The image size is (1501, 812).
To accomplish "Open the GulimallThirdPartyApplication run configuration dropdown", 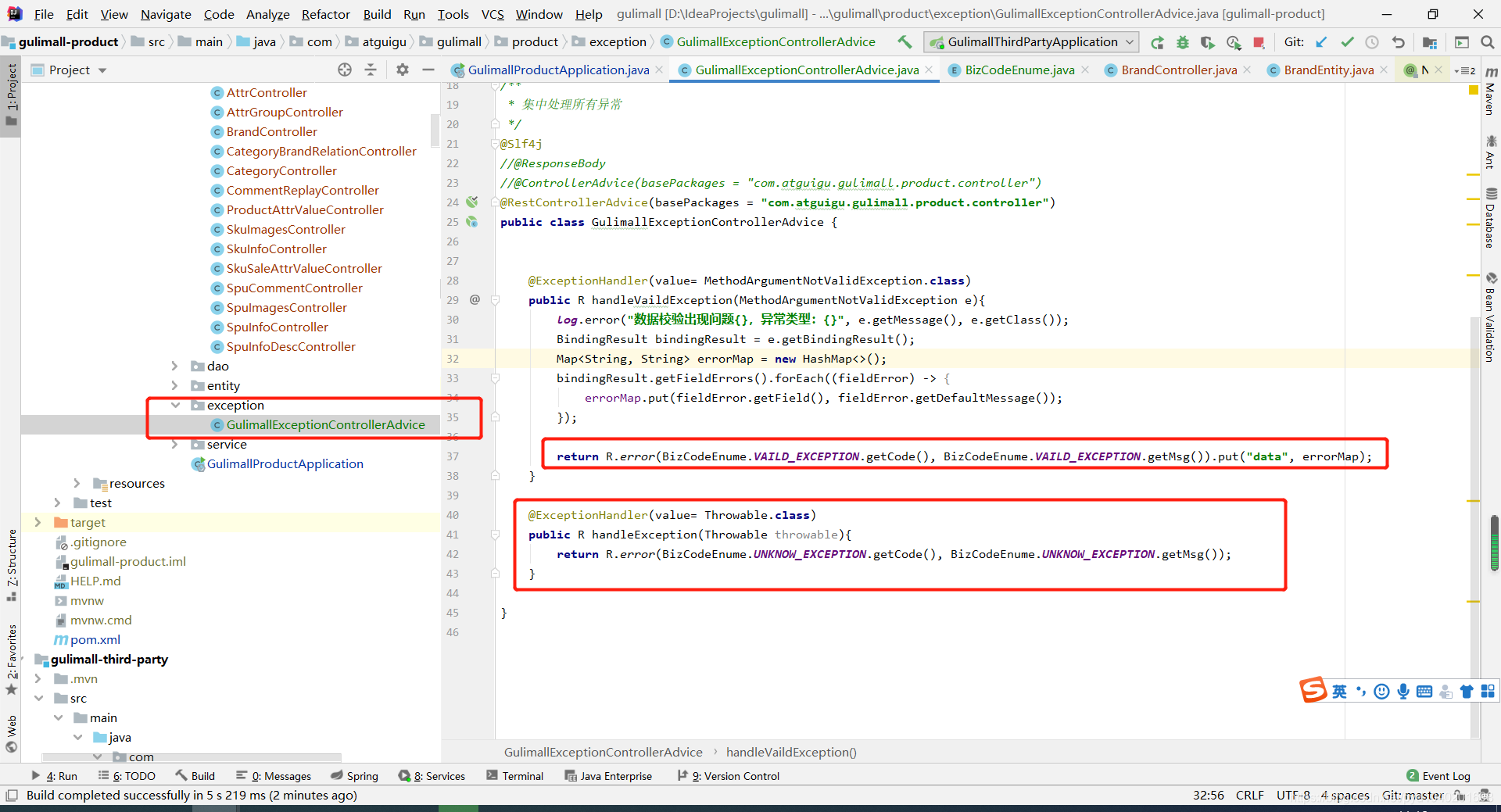I will 1031,42.
